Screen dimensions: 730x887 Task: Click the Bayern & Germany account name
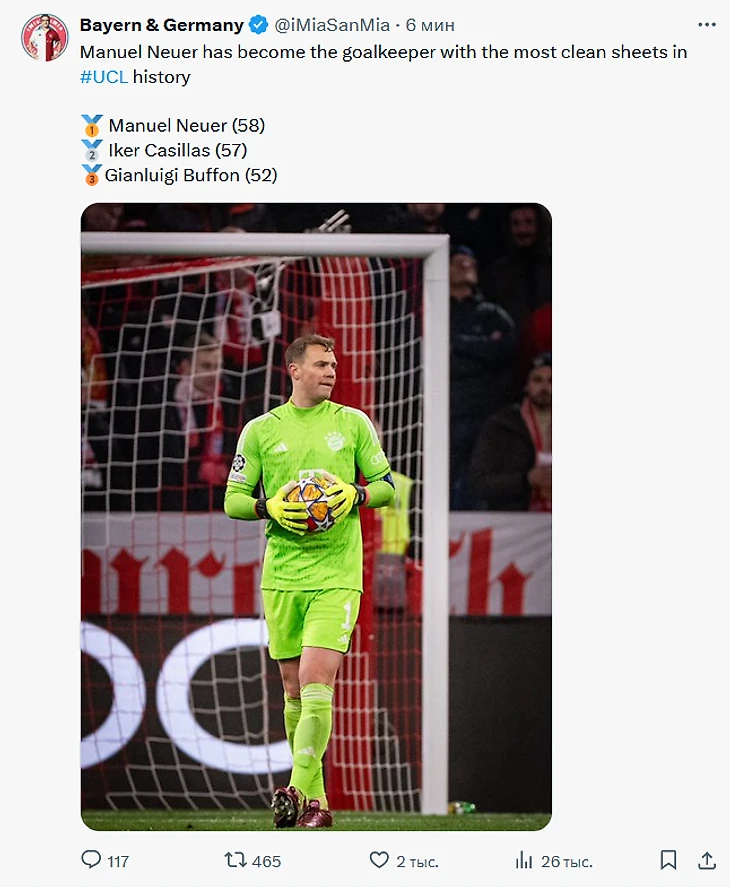click(x=162, y=25)
